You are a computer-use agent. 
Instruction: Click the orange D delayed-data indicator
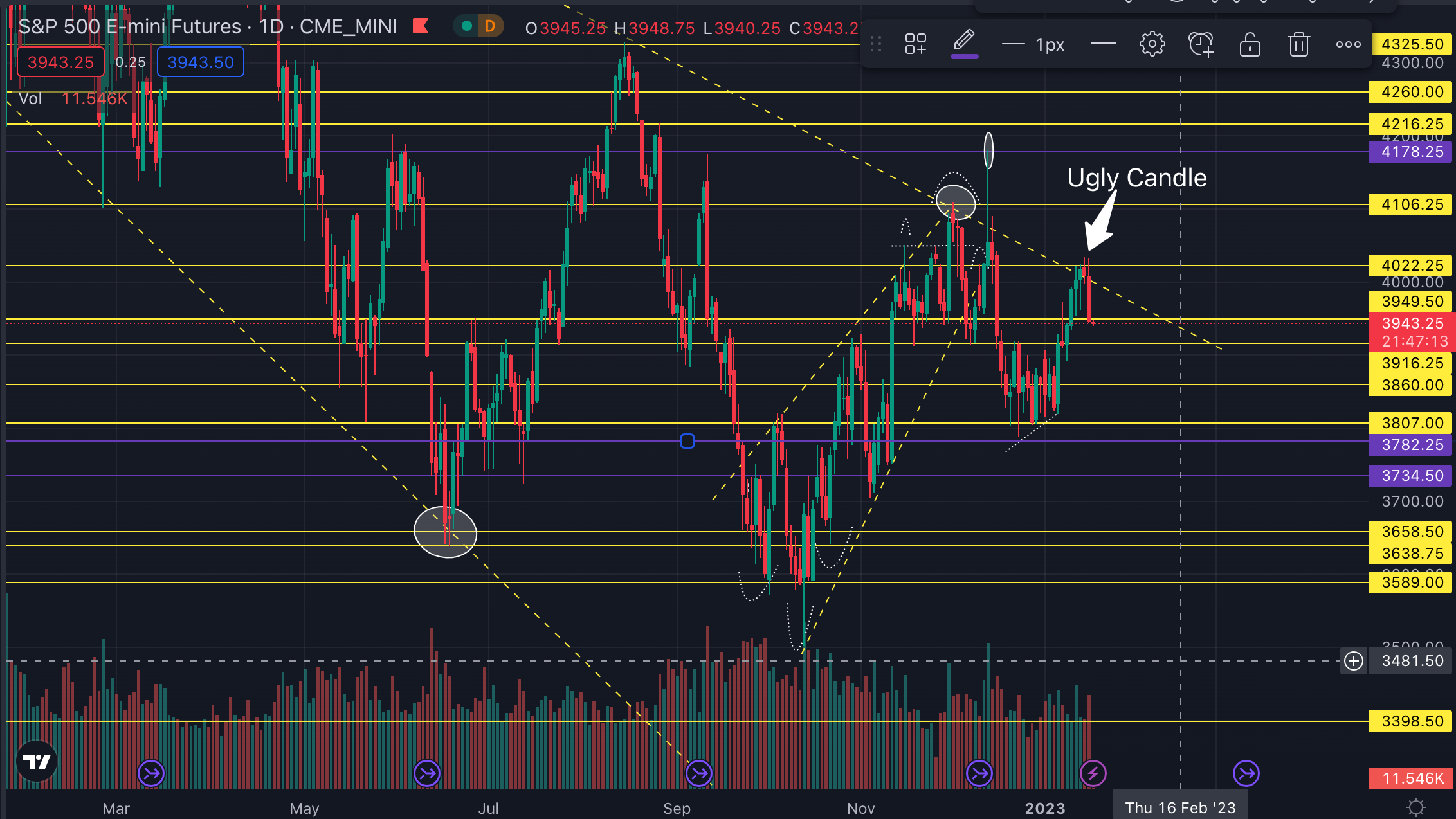tap(490, 26)
